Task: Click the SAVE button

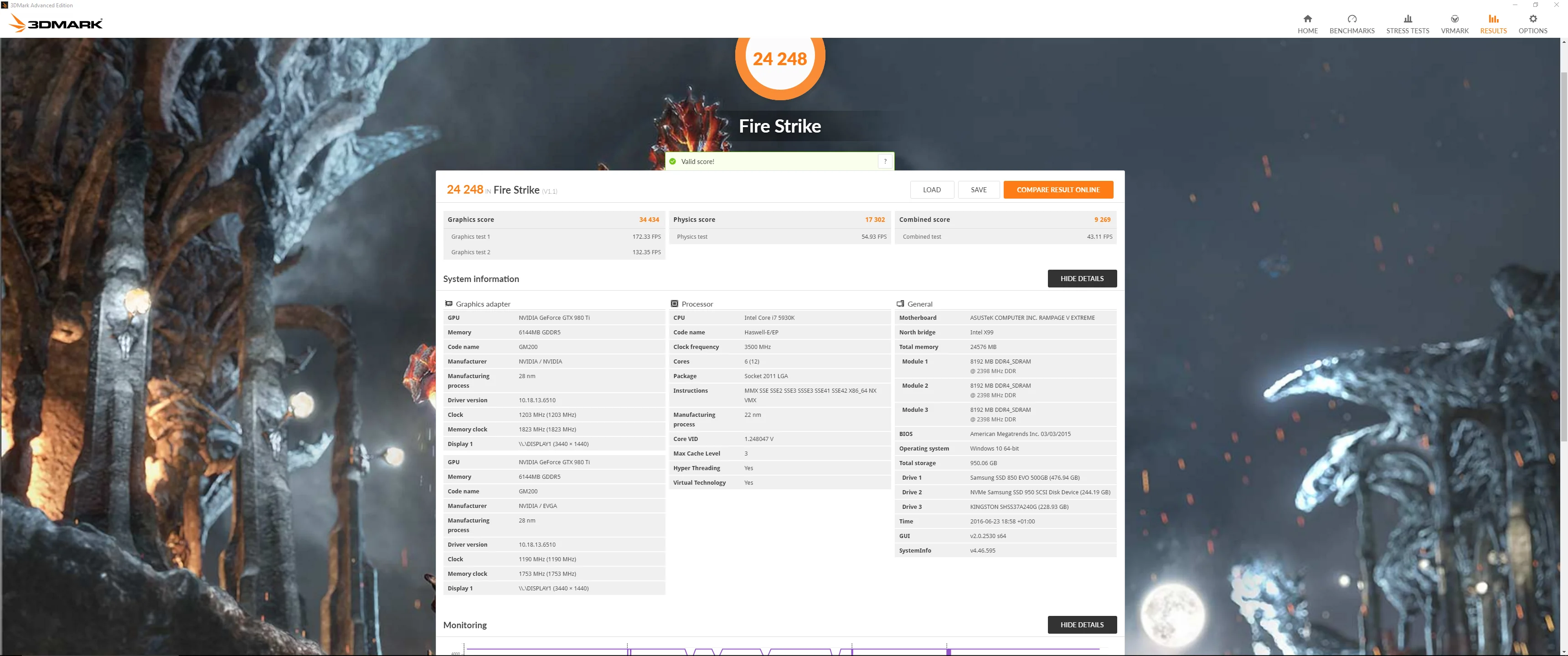Action: 978,190
